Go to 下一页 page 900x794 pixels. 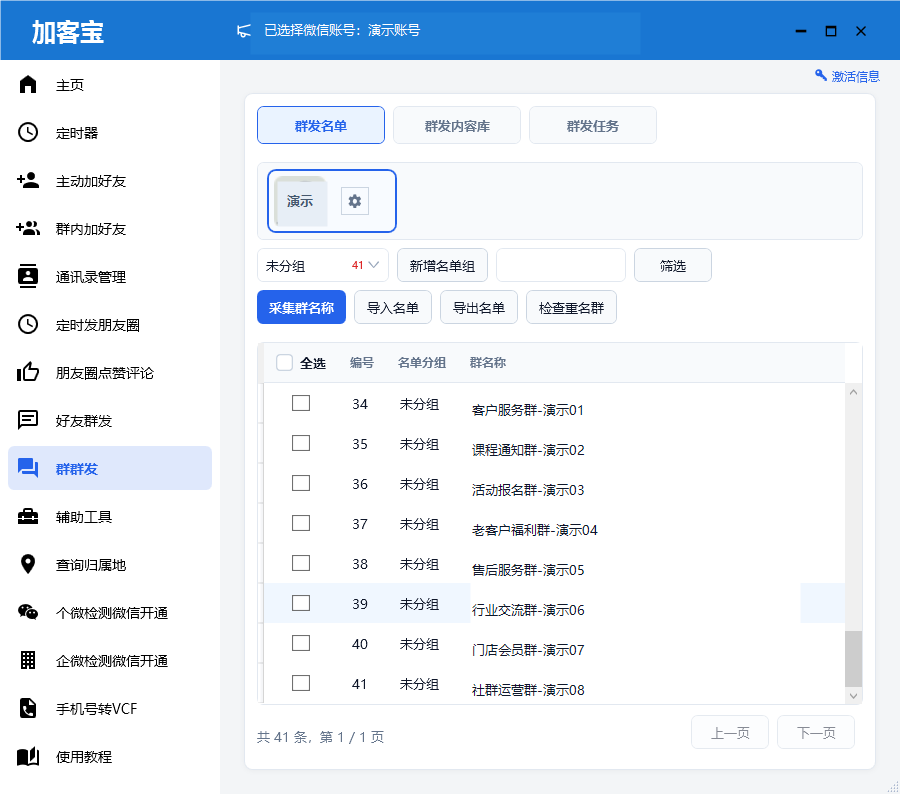816,733
